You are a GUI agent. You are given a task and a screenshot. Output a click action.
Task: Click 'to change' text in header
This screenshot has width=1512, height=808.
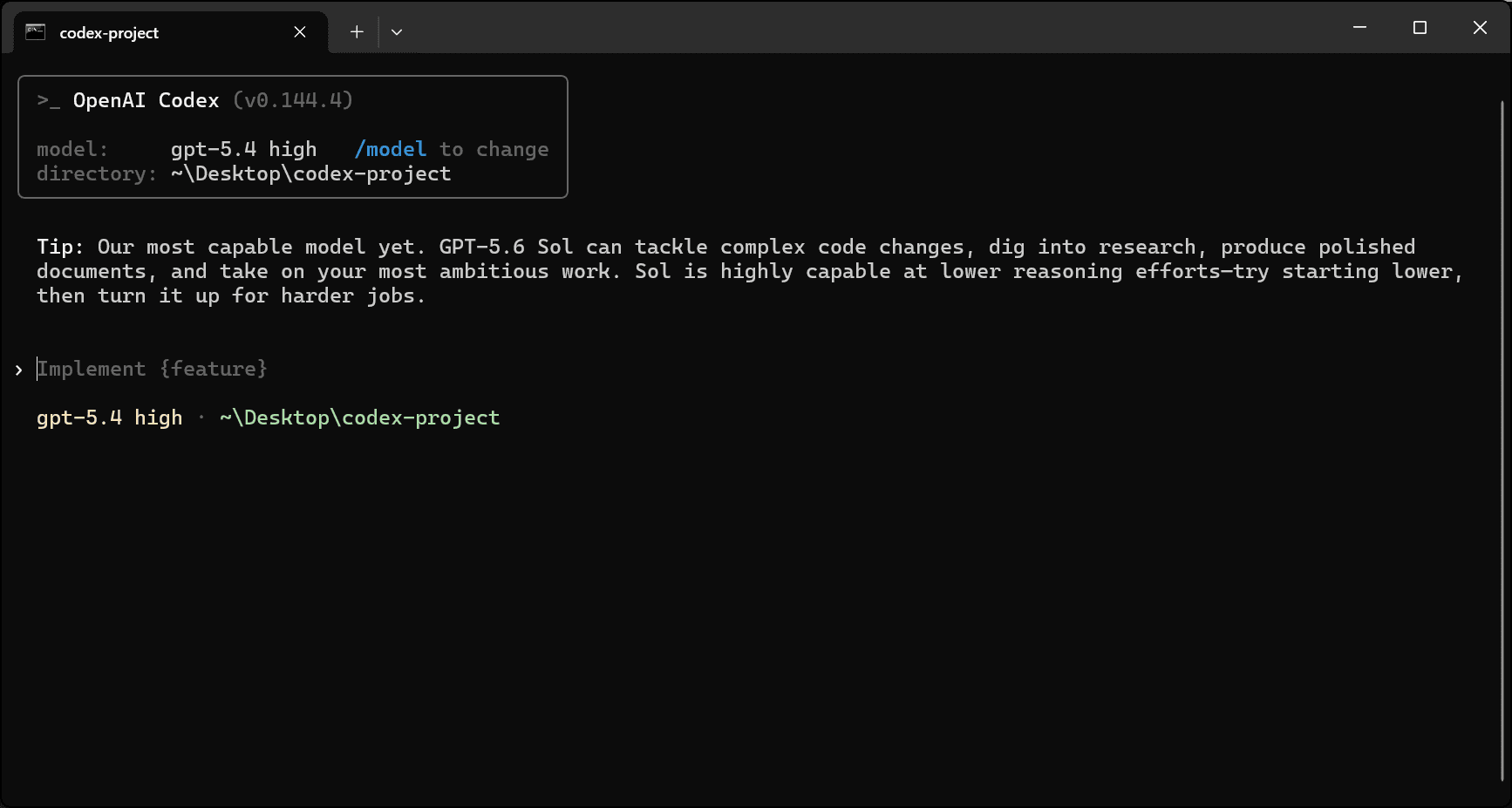pyautogui.click(x=494, y=149)
